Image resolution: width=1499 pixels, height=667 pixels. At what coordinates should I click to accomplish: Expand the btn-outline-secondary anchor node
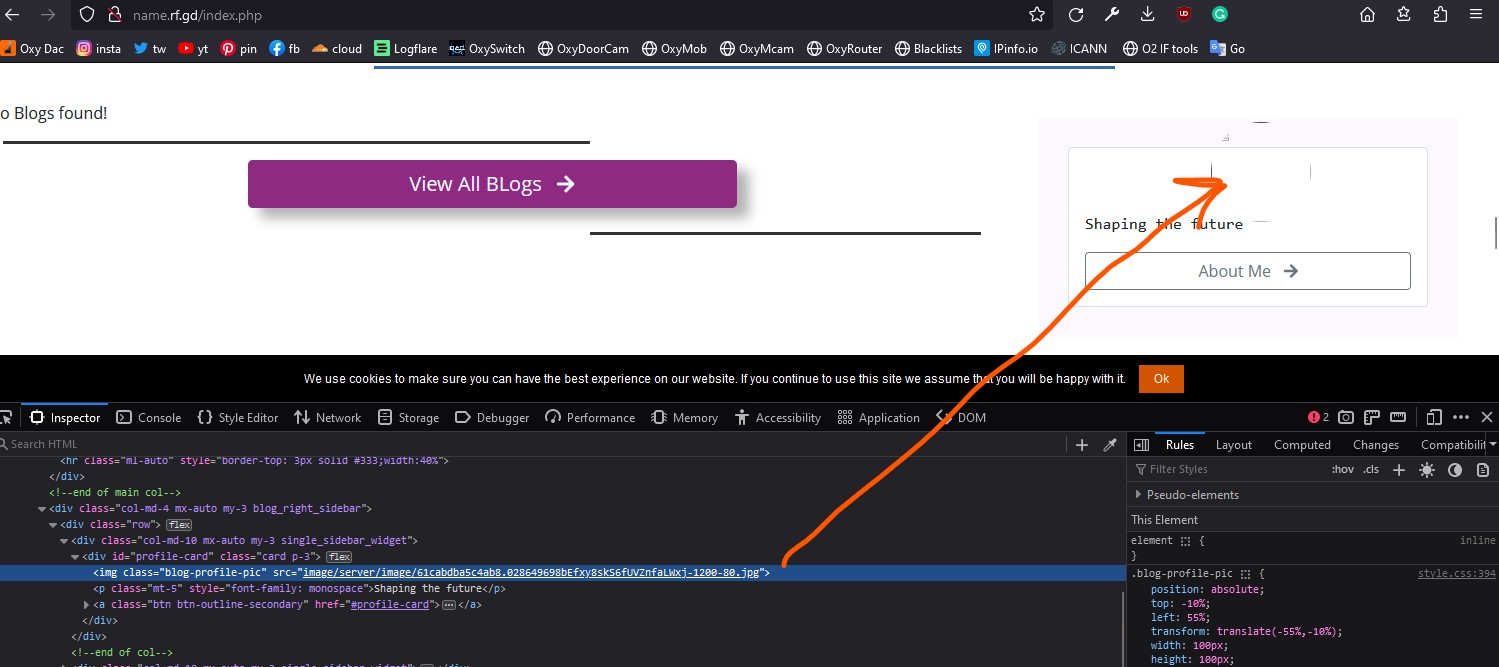click(x=87, y=605)
